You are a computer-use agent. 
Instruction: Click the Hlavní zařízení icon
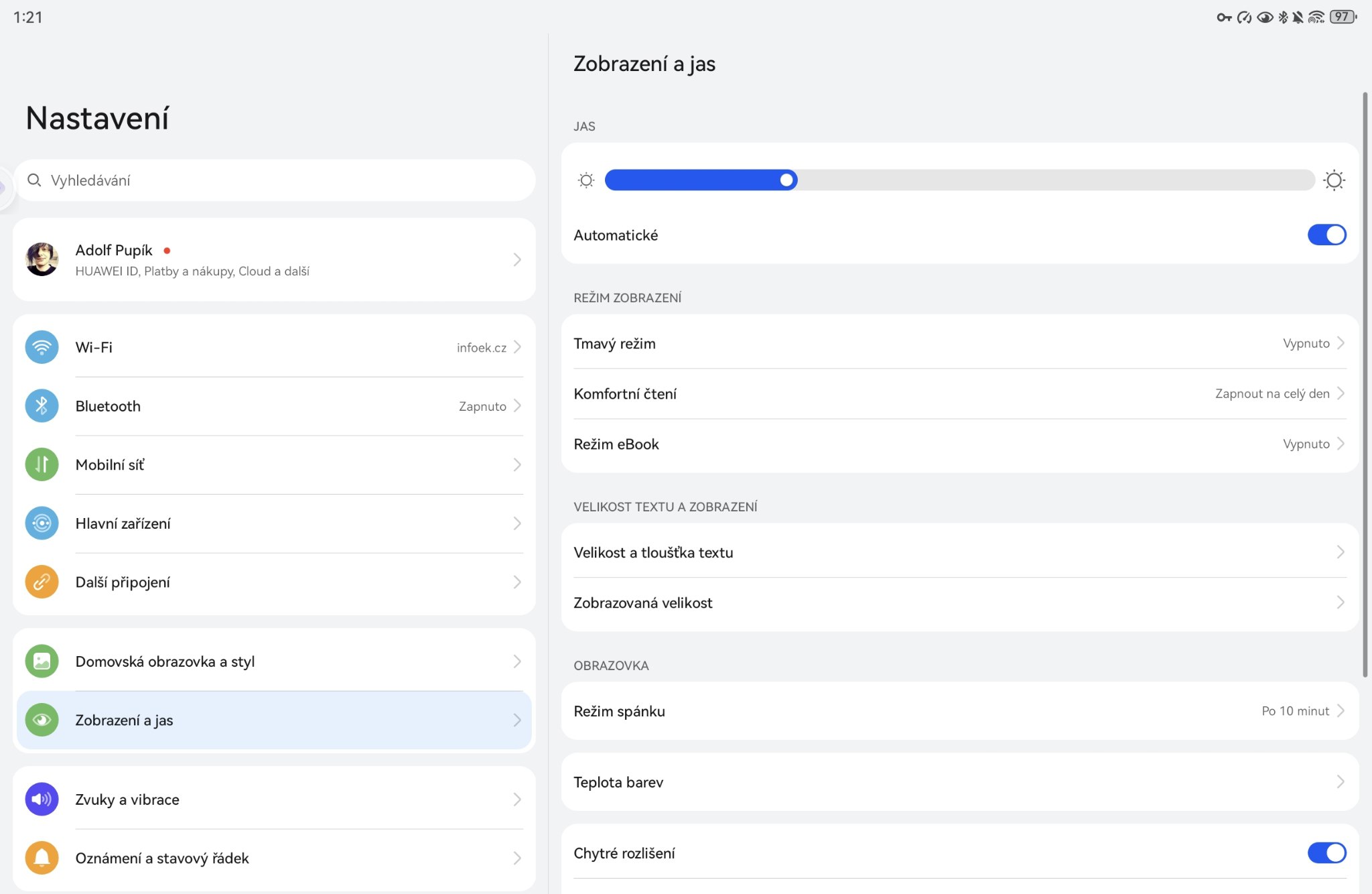point(42,523)
